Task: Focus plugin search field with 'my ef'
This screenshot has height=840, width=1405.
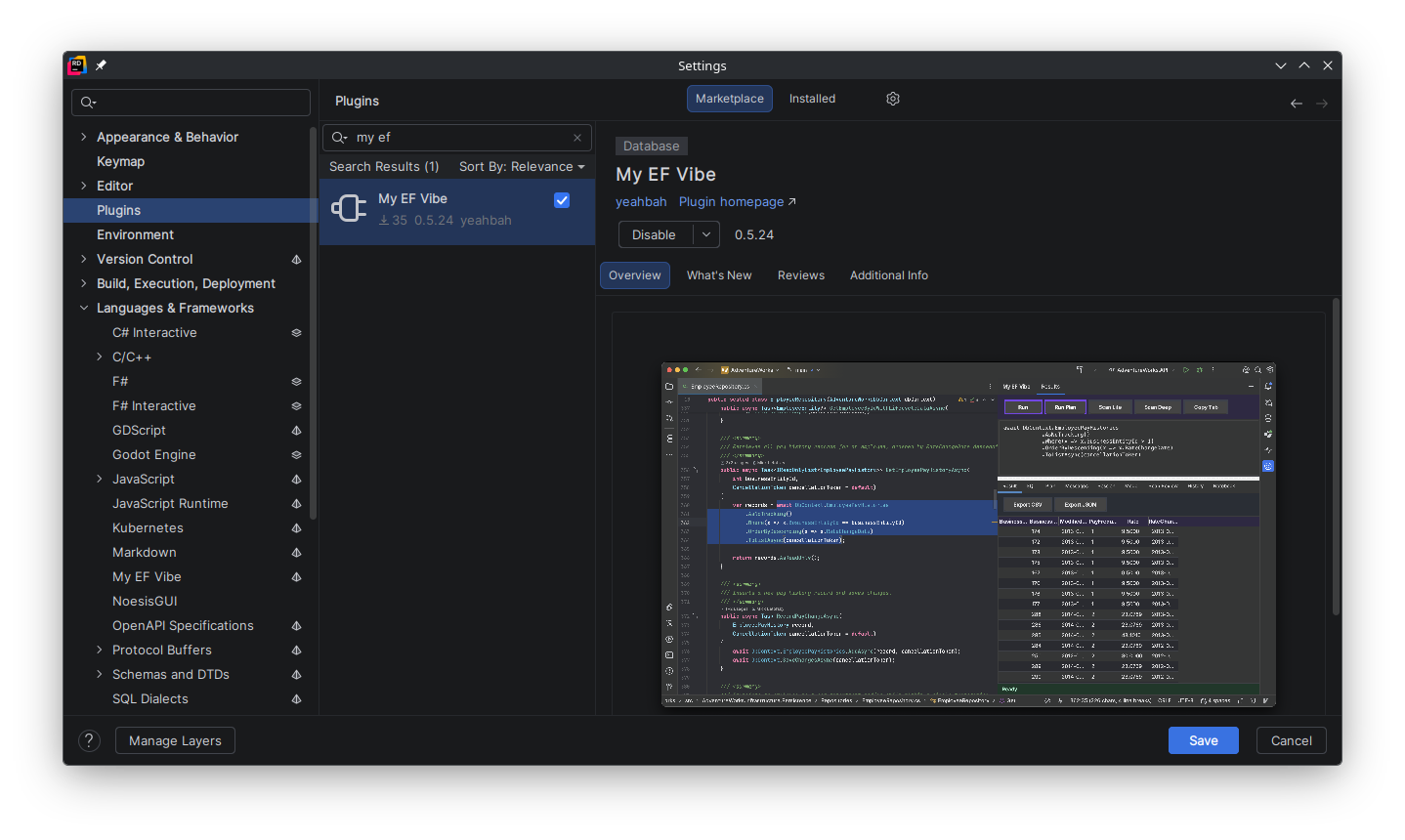Action: coord(457,138)
